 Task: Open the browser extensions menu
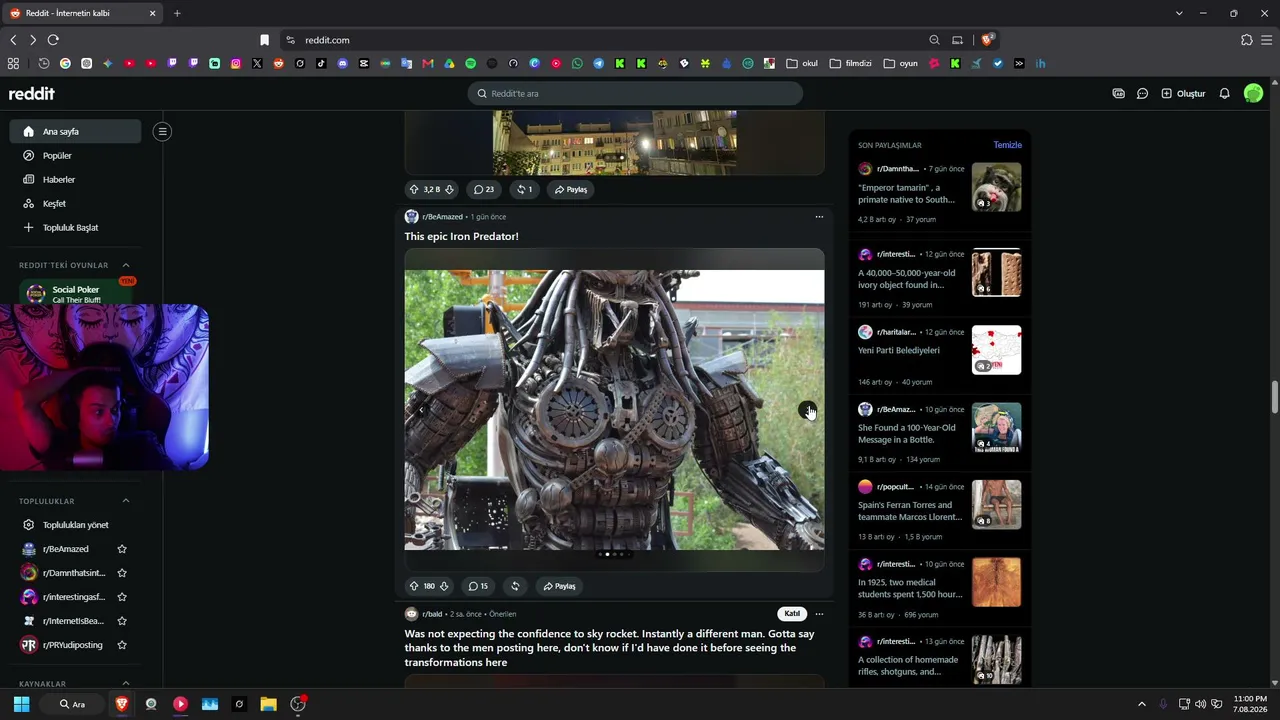(1246, 40)
